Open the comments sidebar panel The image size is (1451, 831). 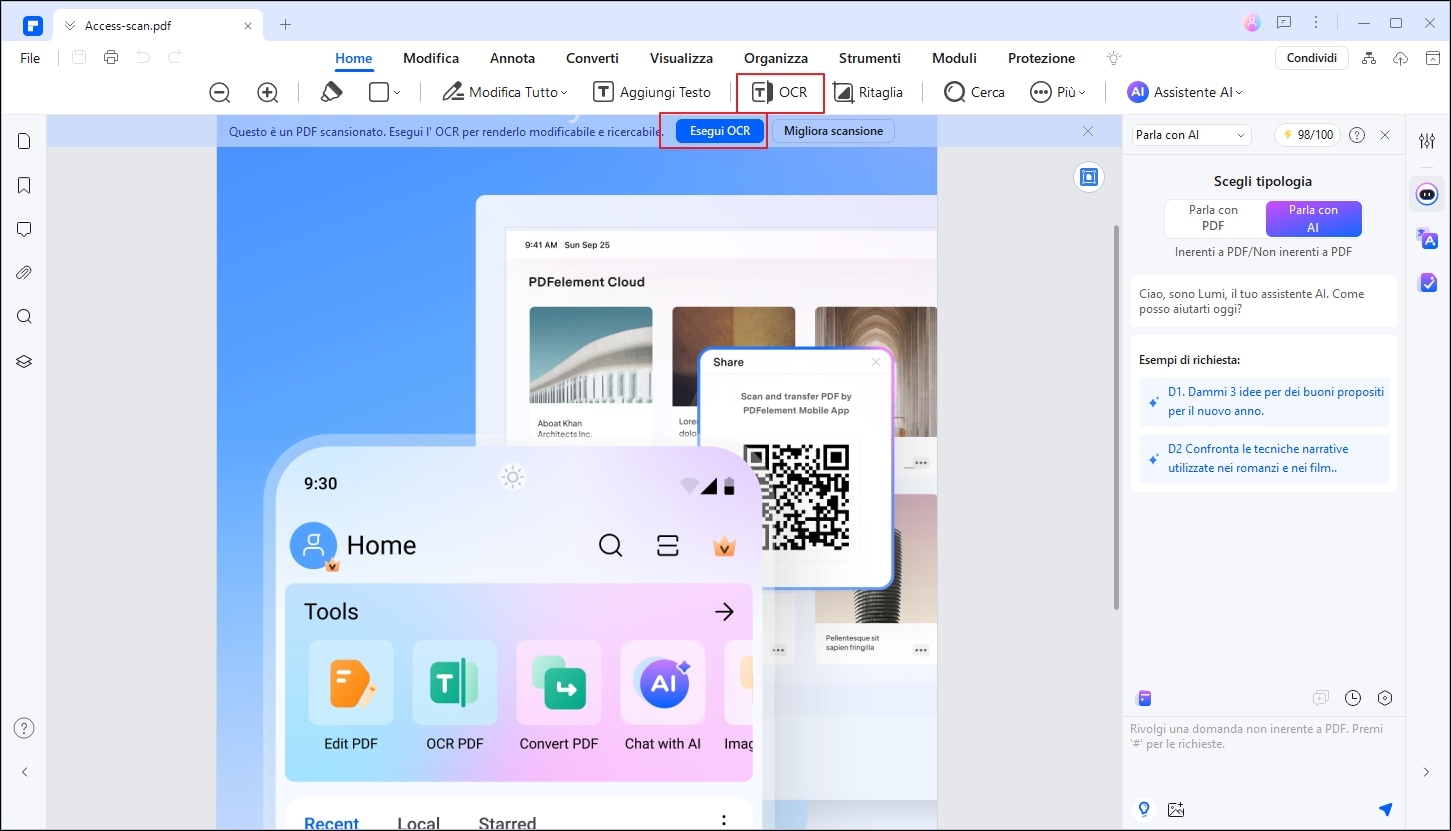[x=25, y=229]
